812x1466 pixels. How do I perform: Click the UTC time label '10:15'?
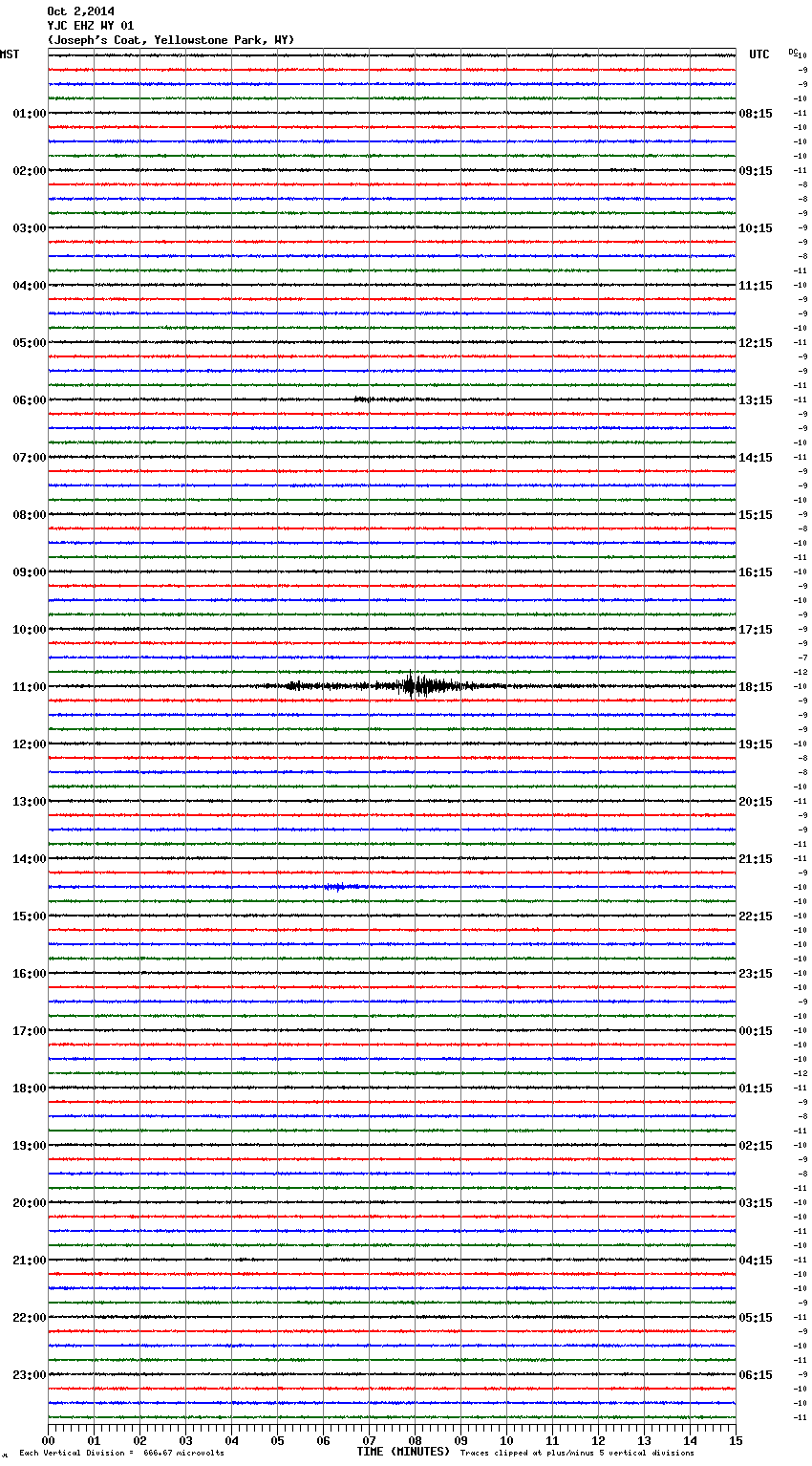click(756, 228)
